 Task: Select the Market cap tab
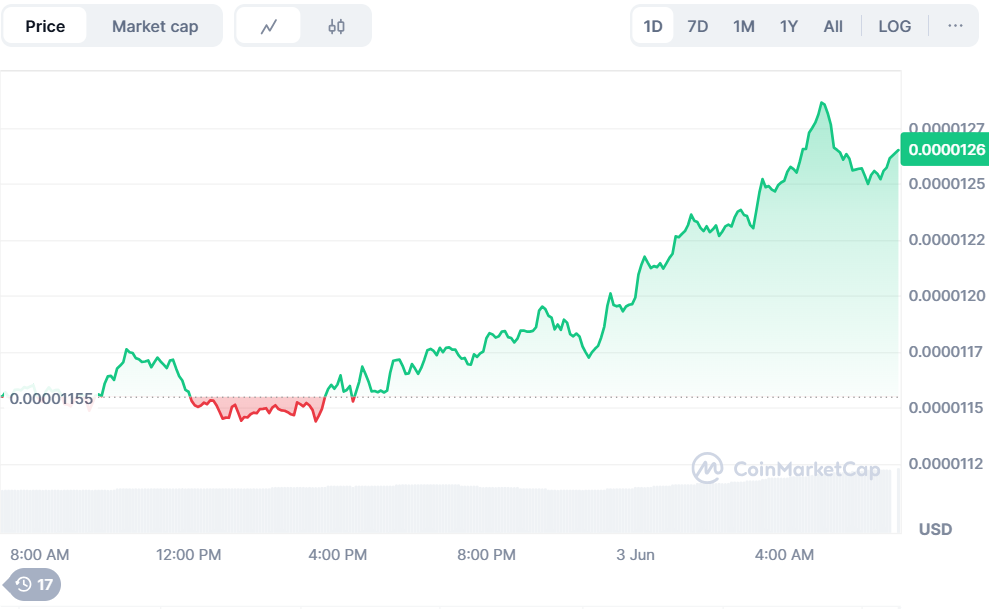click(x=155, y=27)
